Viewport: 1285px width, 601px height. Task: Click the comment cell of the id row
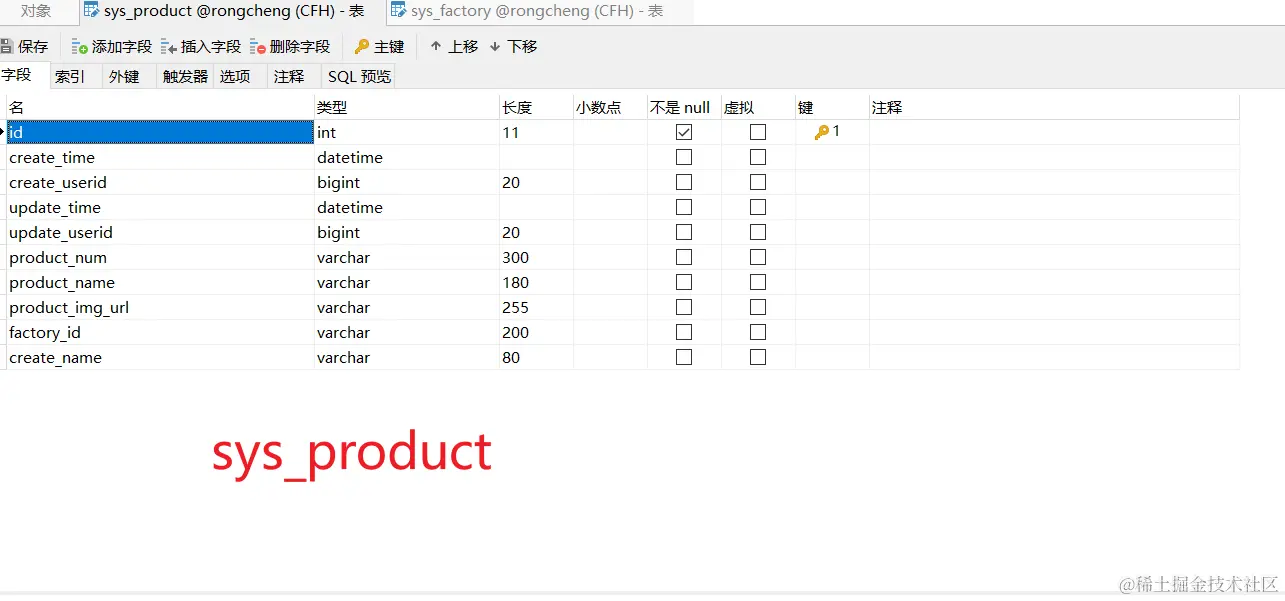click(1054, 132)
